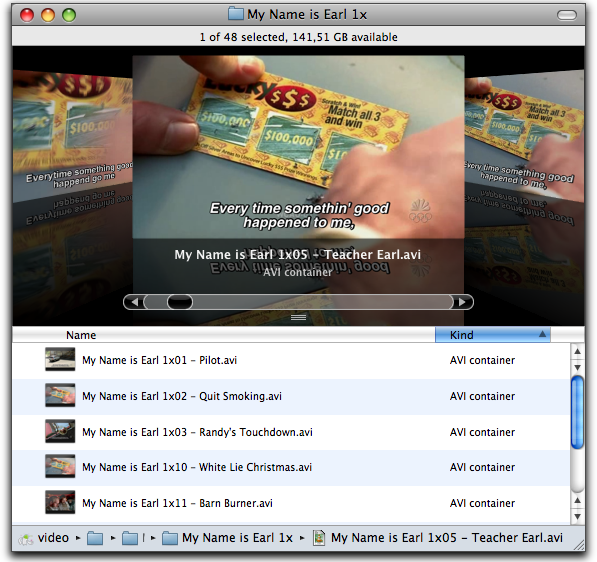
Task: Click 'Teacher Earl.avi' file in the path bar
Action: point(437,538)
